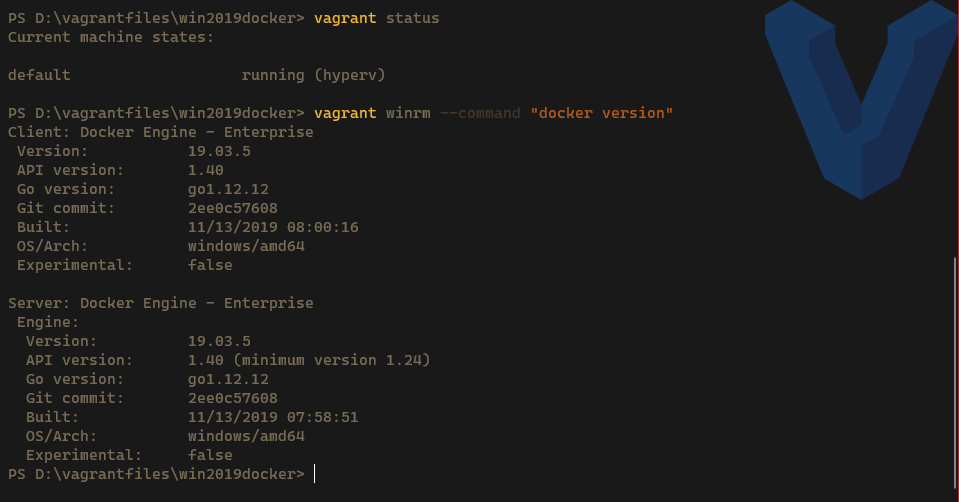
Task: Click the cursor at the last prompt
Action: (314, 473)
